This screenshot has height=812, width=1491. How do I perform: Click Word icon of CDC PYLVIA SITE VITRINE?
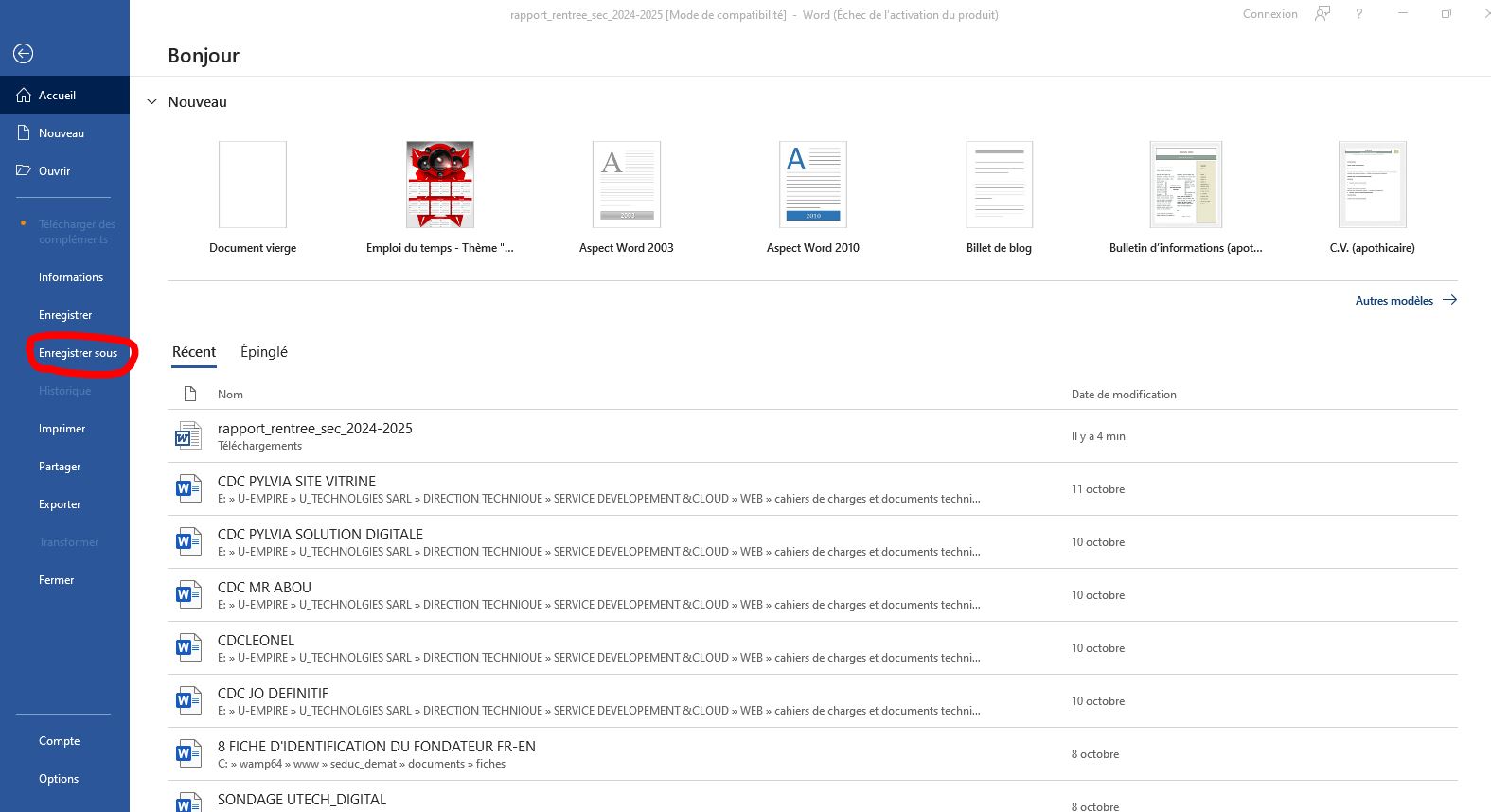188,489
